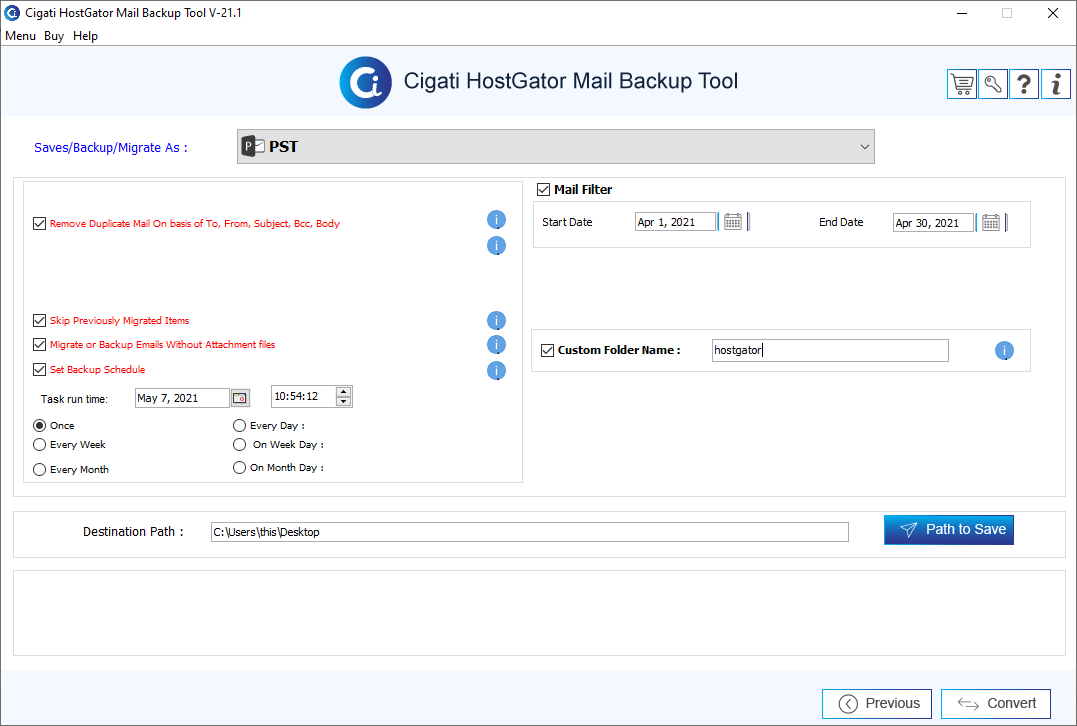Click the Cigati logo in header
The width and height of the screenshot is (1077, 726).
click(x=365, y=82)
